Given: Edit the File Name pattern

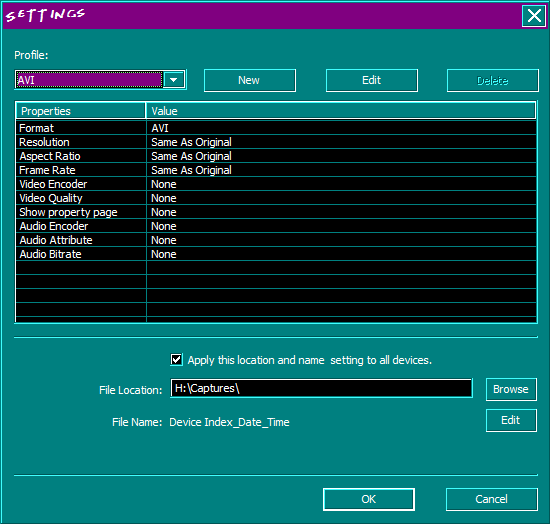Looking at the screenshot, I should pos(511,420).
